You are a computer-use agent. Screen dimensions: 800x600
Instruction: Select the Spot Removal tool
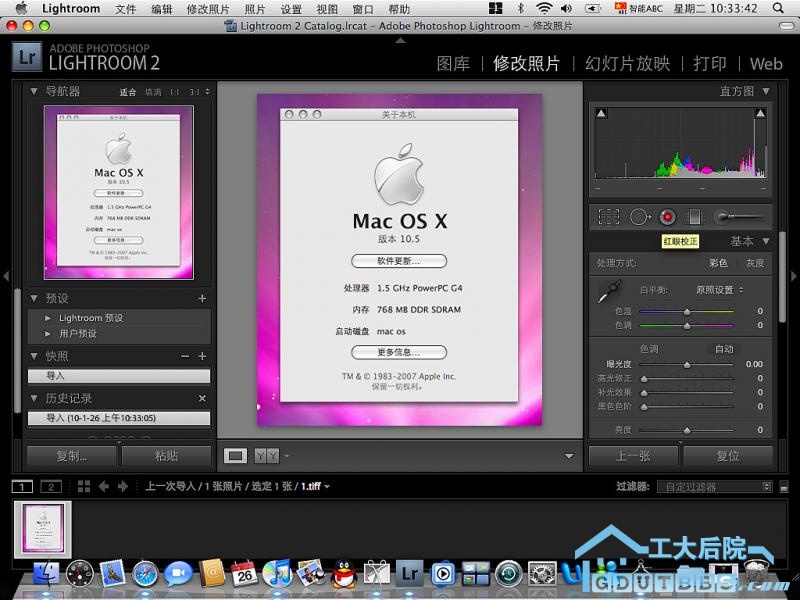[x=638, y=216]
